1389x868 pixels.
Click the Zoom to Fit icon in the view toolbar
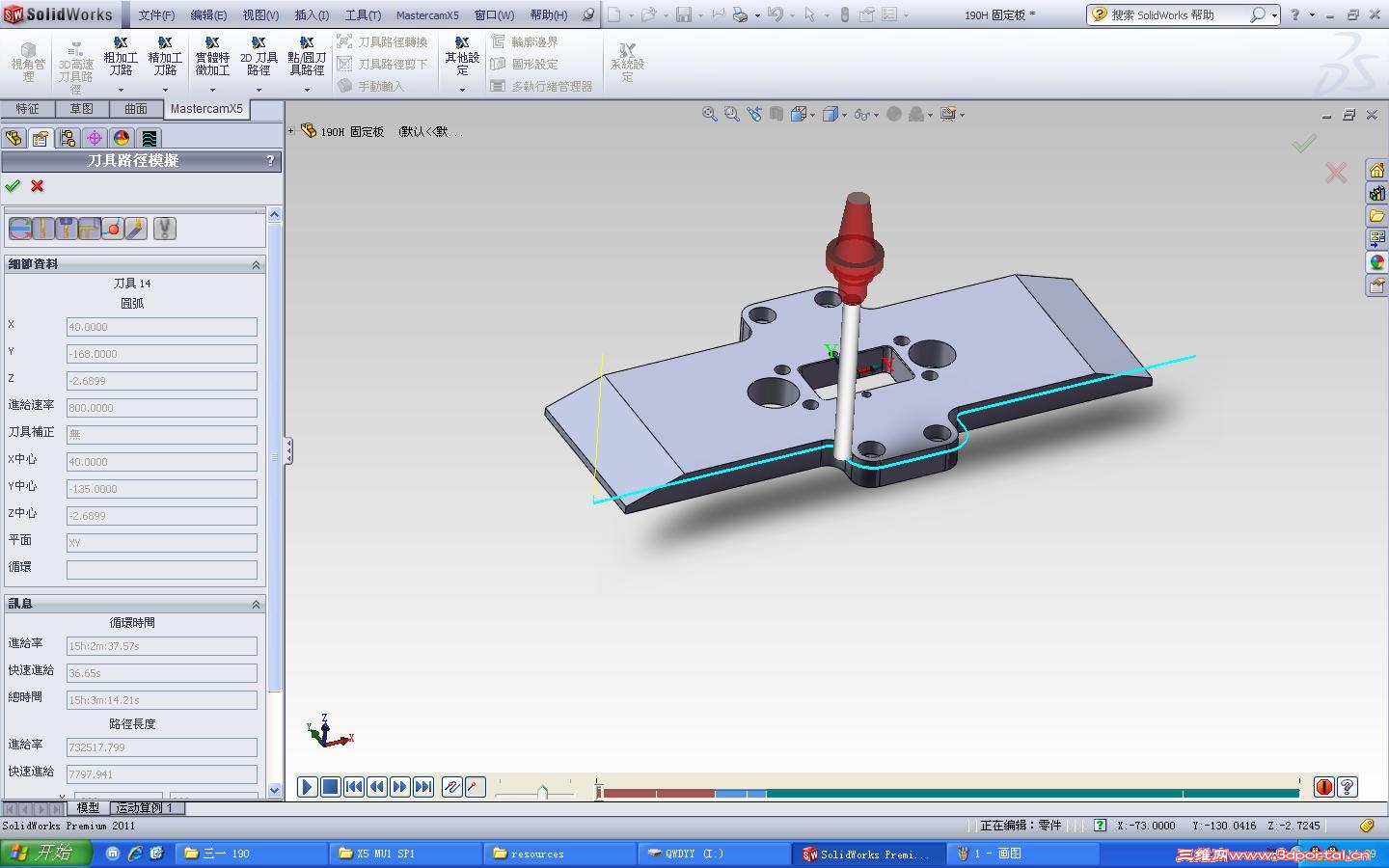pos(710,114)
